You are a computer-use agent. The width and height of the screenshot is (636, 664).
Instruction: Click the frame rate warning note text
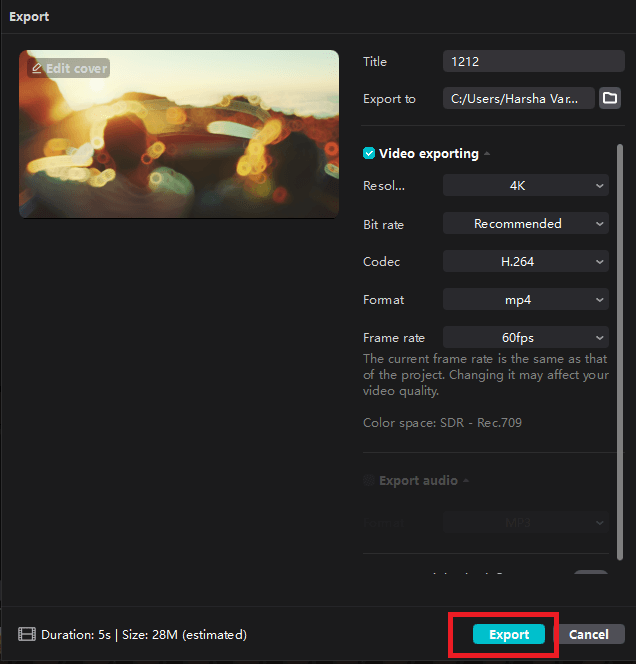[x=486, y=375]
